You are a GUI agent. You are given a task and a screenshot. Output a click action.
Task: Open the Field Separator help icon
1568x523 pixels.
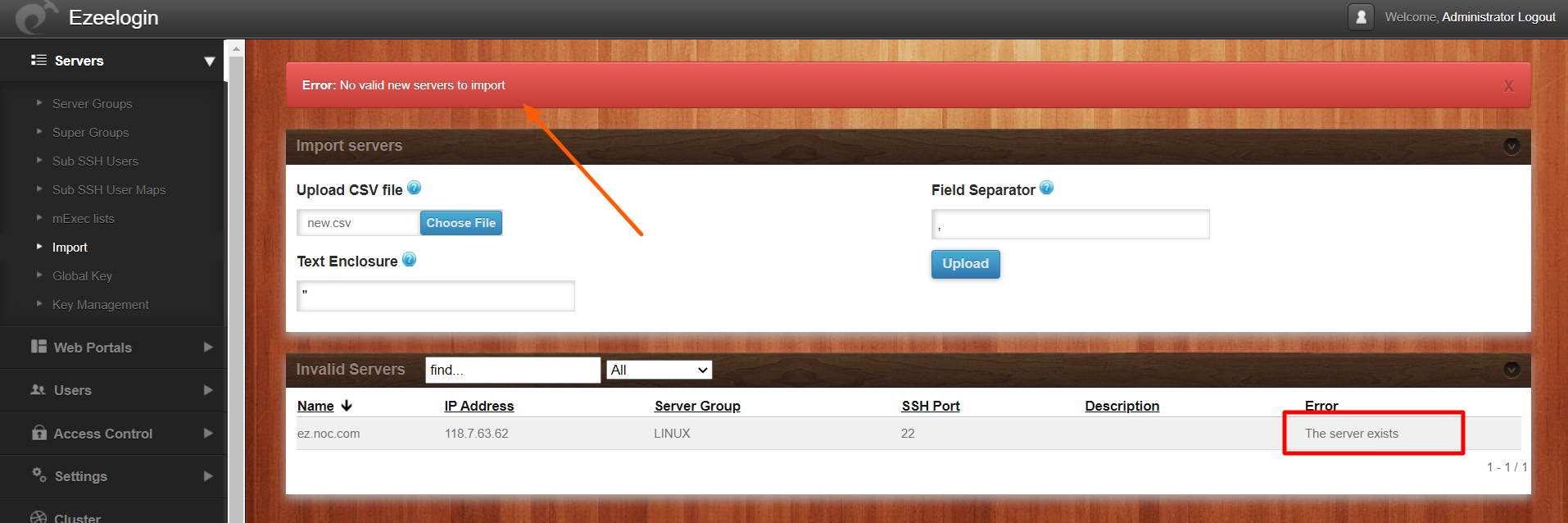point(1047,188)
